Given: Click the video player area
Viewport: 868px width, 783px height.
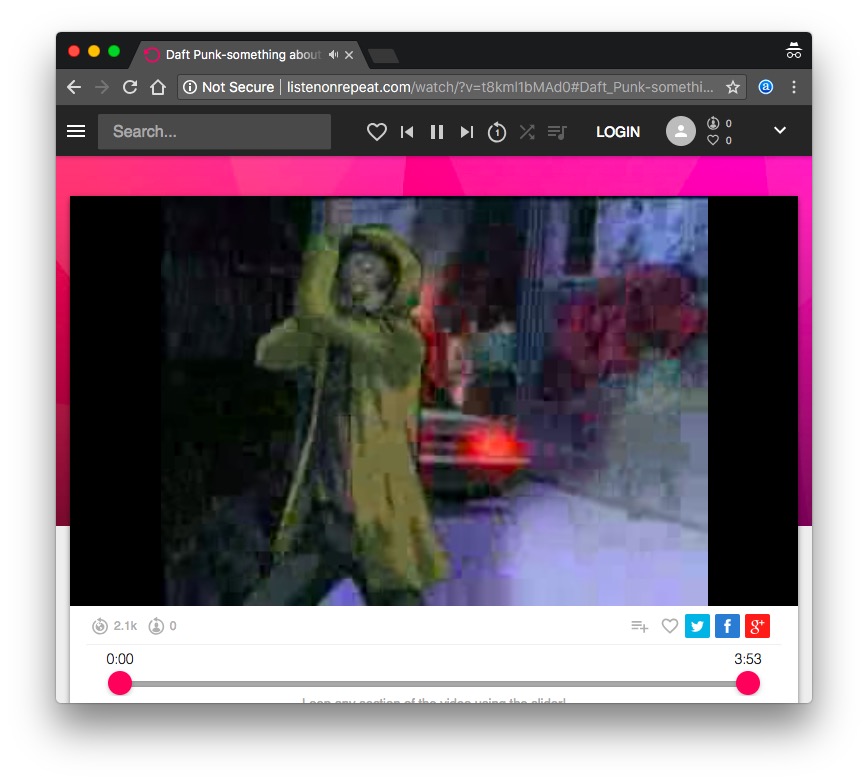Looking at the screenshot, I should [433, 400].
